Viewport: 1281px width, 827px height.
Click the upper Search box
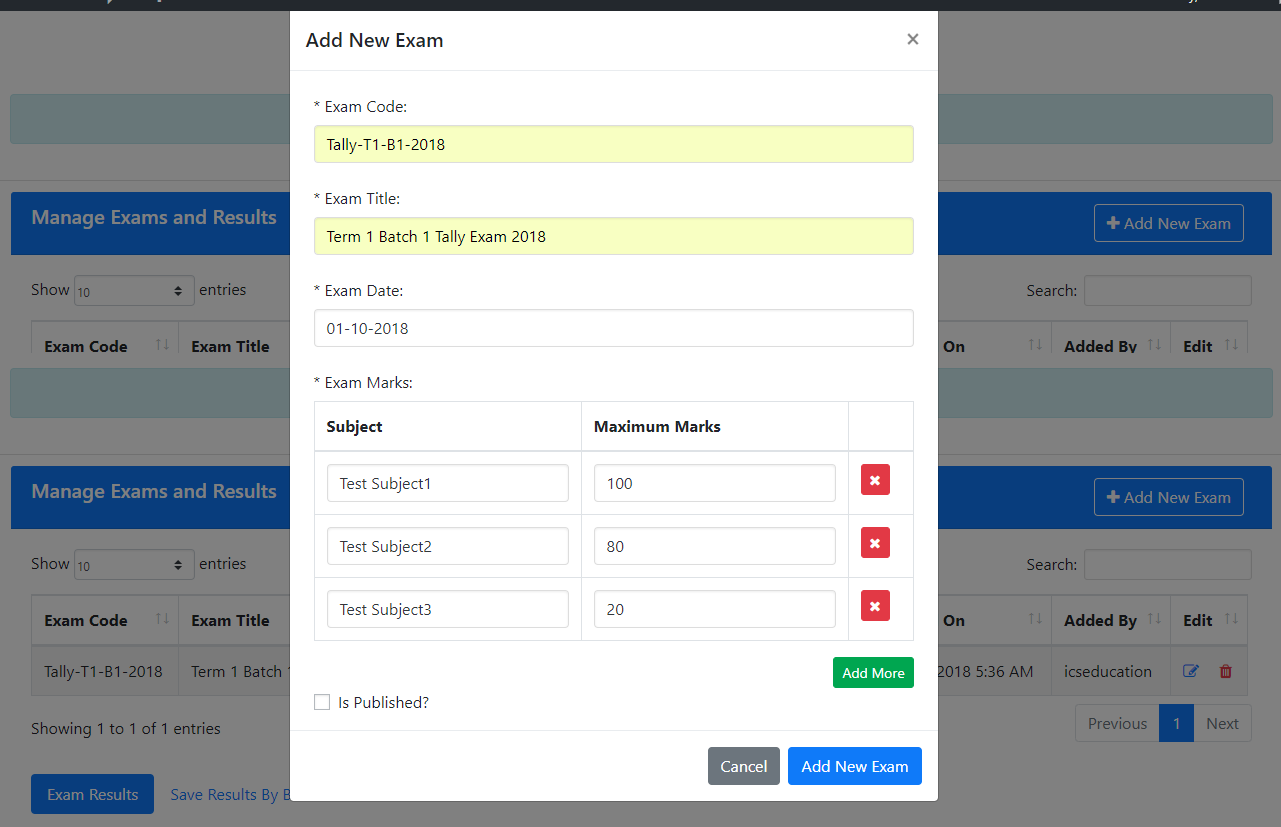point(1168,290)
